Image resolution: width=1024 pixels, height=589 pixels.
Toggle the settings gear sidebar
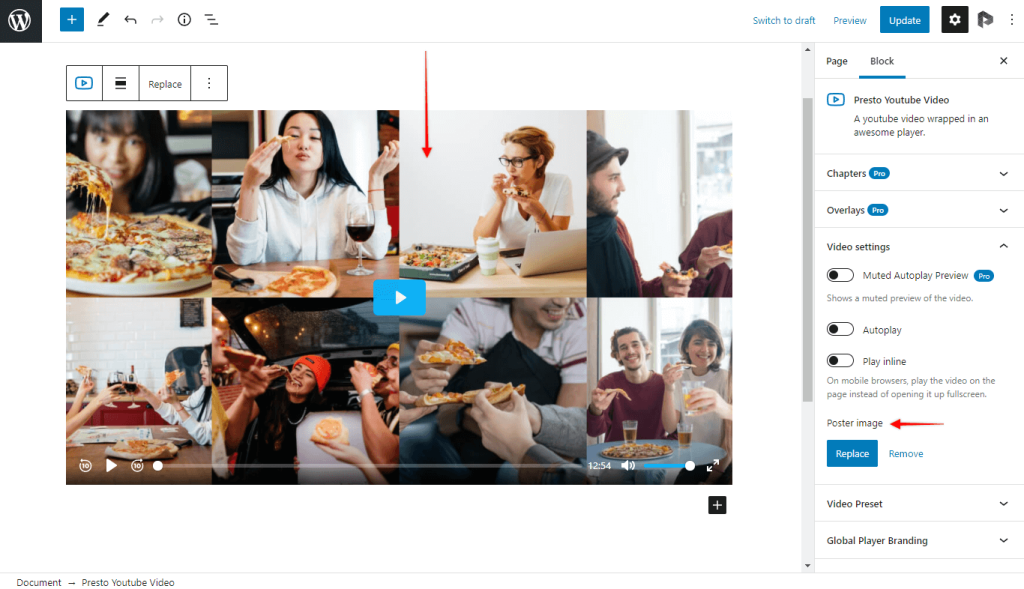click(x=954, y=20)
